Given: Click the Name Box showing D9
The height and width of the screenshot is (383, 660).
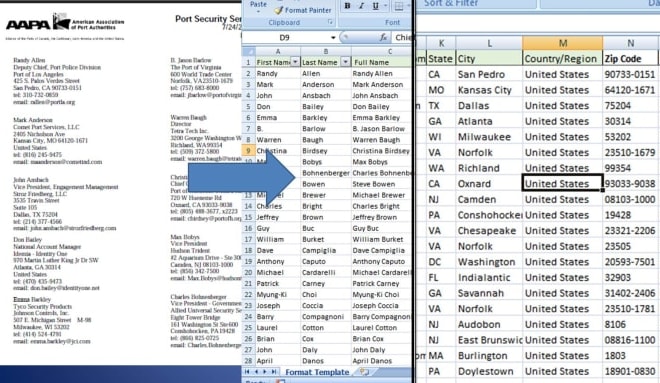Looking at the screenshot, I should click(285, 37).
